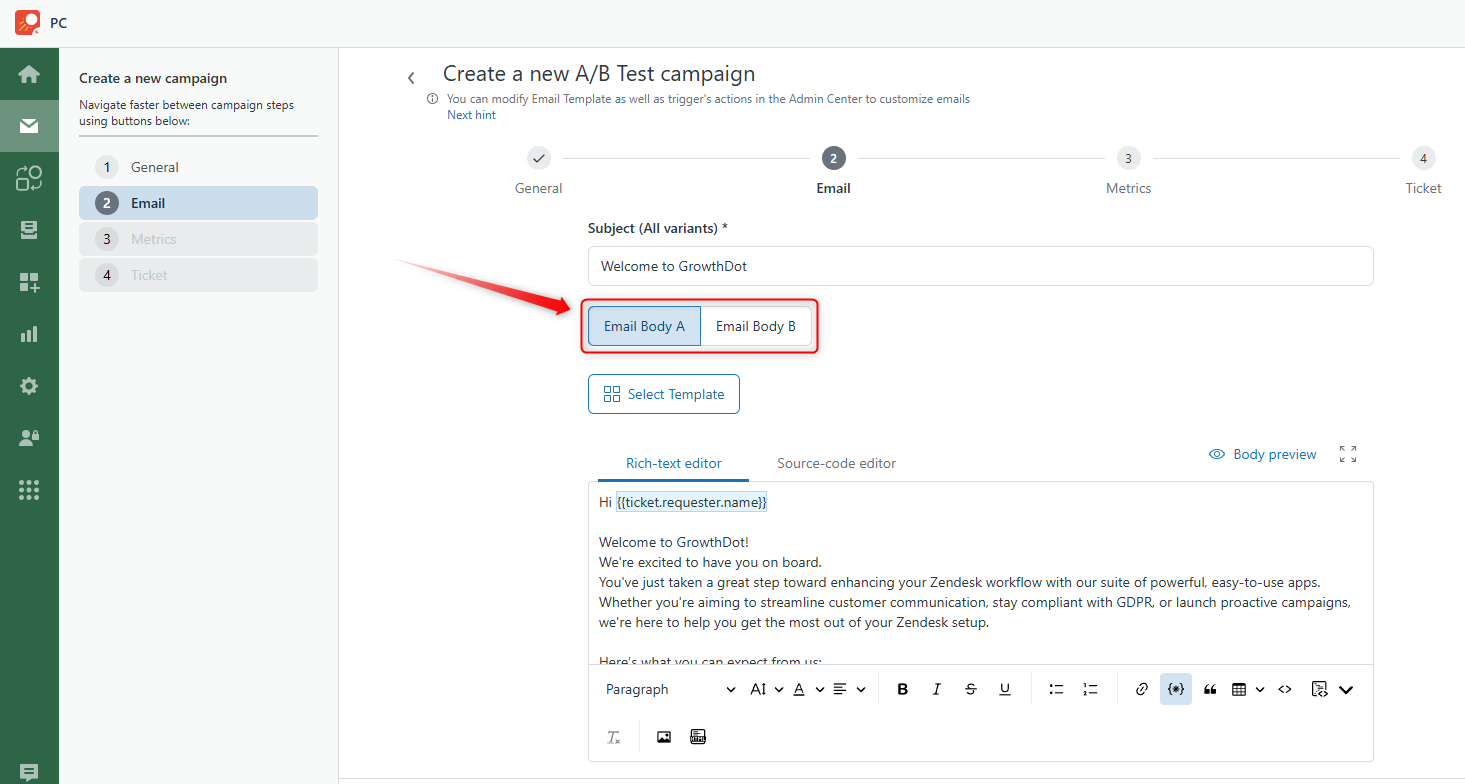Image resolution: width=1465 pixels, height=784 pixels.
Task: Open the bar chart statistics sidebar icon
Action: pyautogui.click(x=29, y=334)
